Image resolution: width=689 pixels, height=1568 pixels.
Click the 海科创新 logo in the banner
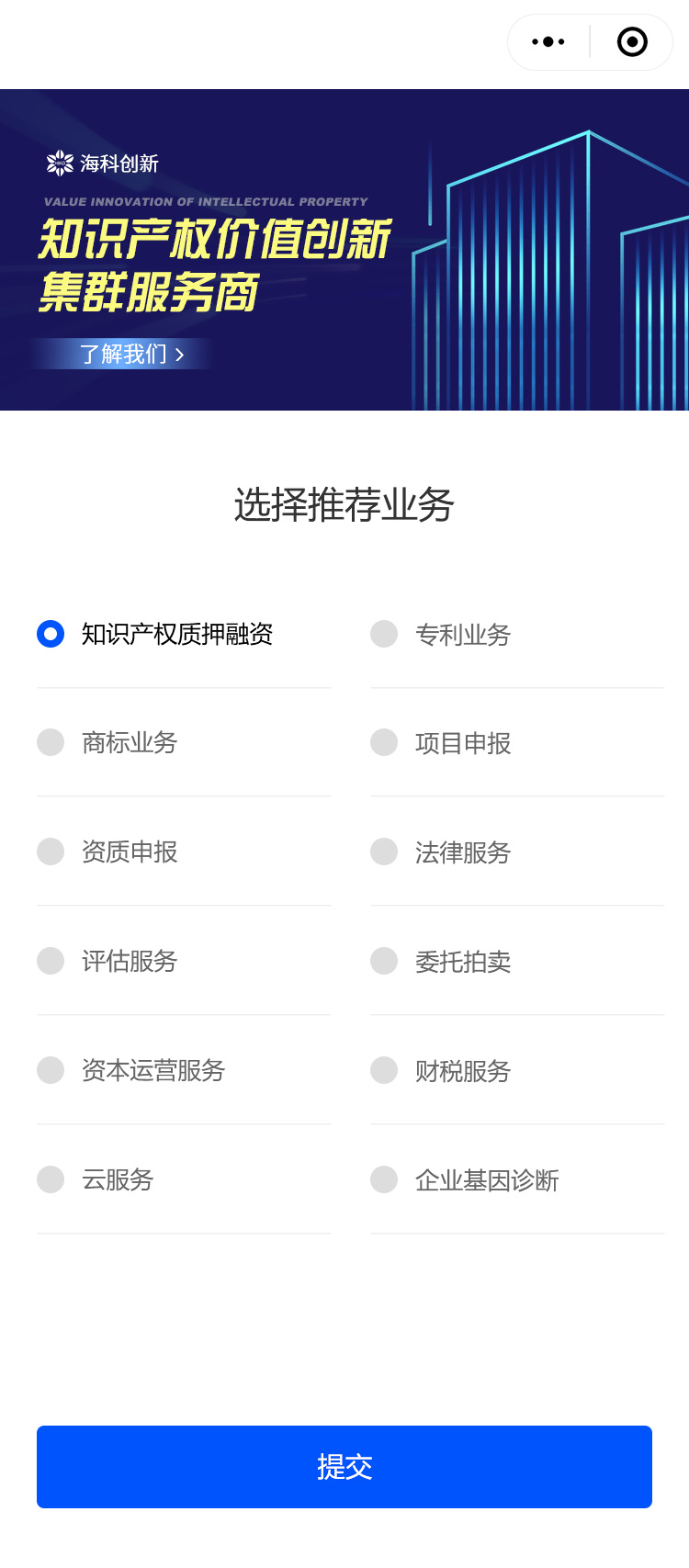click(103, 164)
